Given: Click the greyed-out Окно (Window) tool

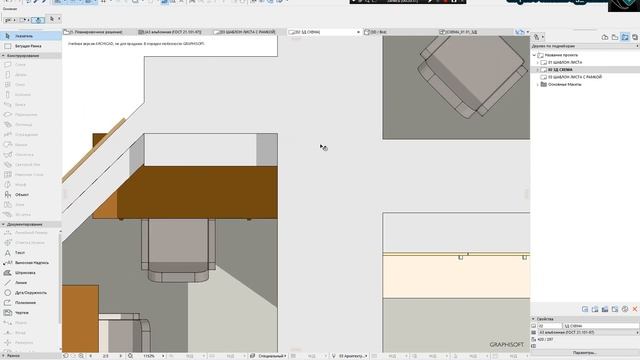Looking at the screenshot, I should 31,84.
